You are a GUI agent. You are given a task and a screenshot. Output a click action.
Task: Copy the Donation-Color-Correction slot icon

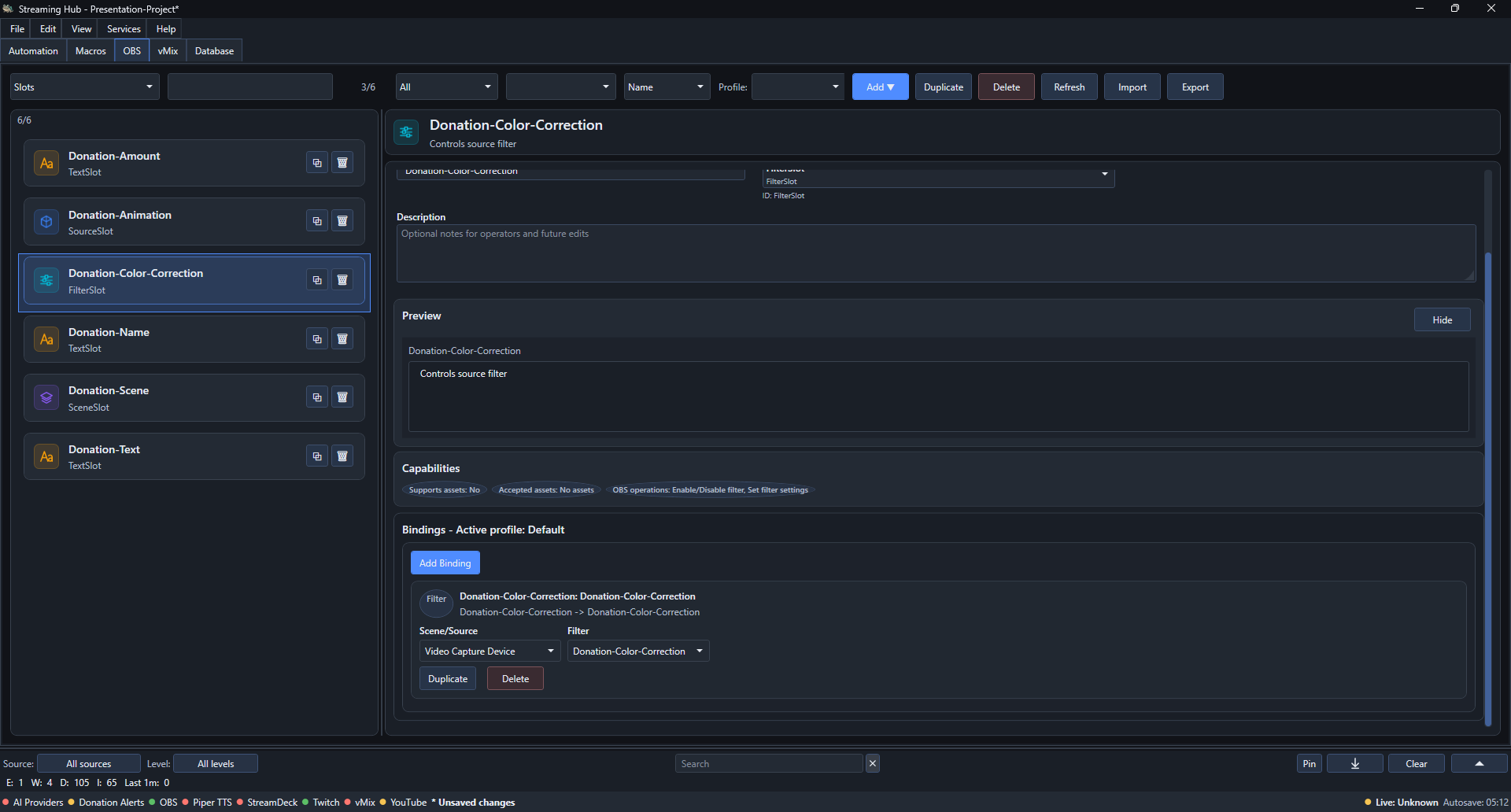click(317, 280)
